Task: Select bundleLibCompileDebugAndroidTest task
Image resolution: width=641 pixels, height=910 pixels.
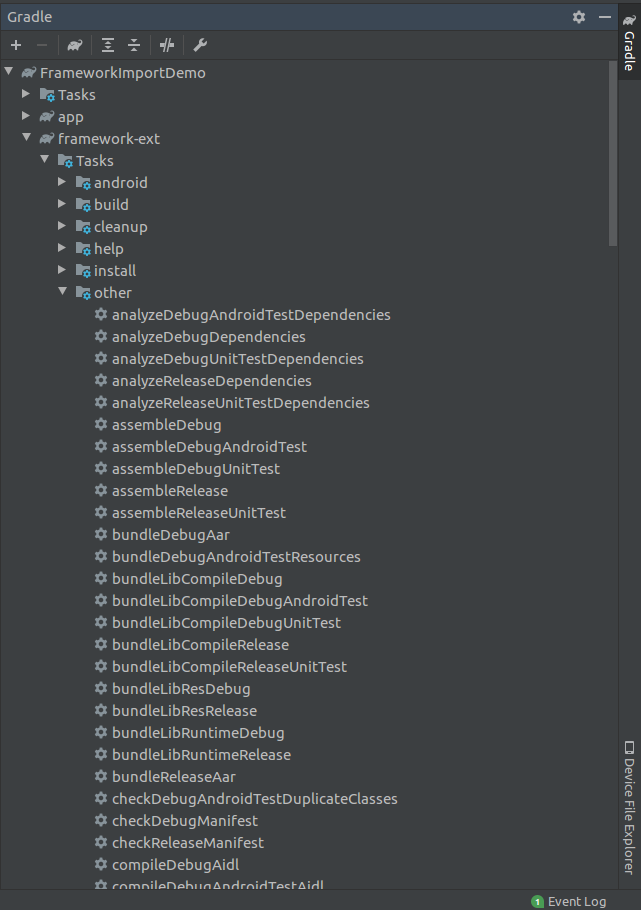Action: 240,601
